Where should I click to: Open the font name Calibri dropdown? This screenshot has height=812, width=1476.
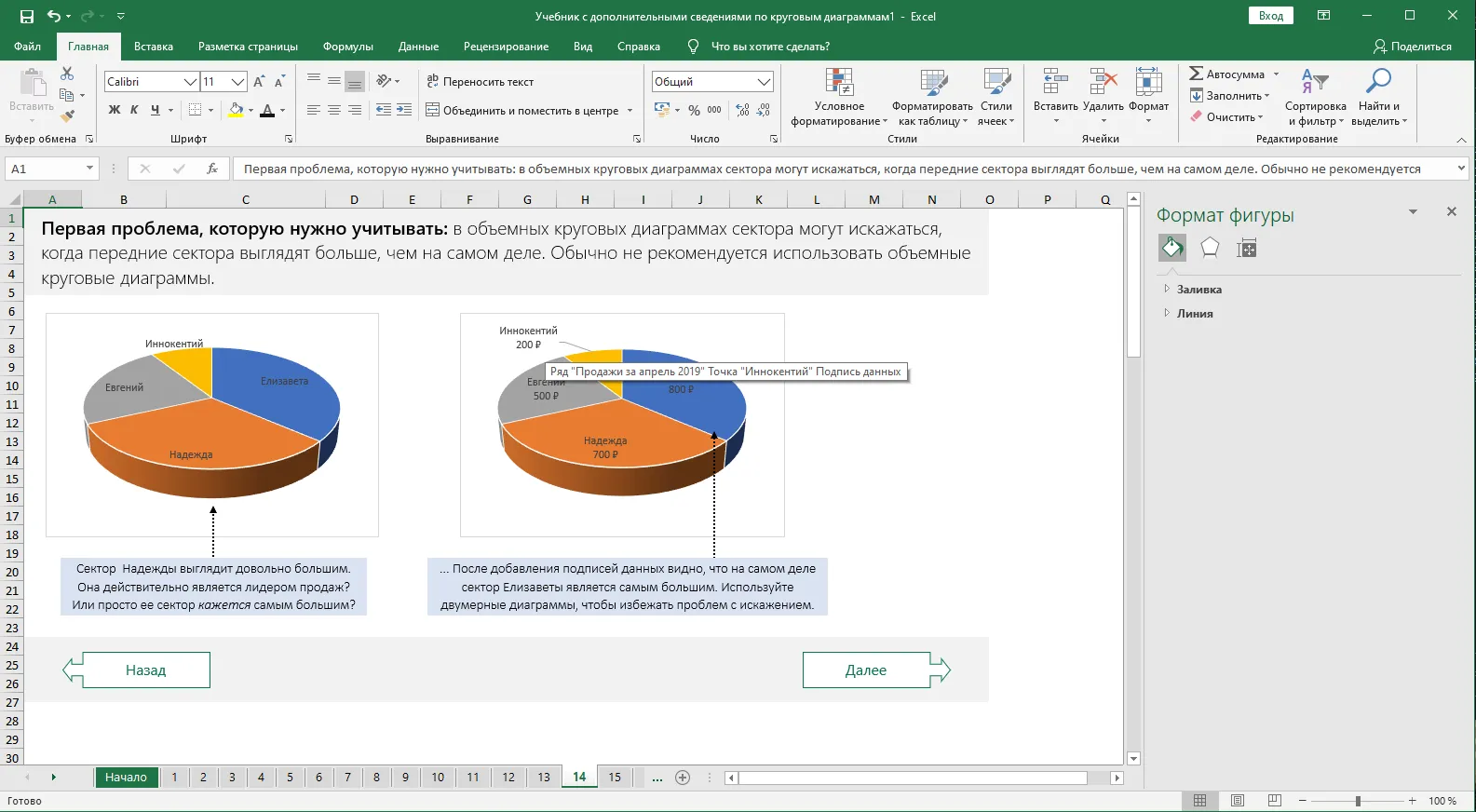coord(190,82)
